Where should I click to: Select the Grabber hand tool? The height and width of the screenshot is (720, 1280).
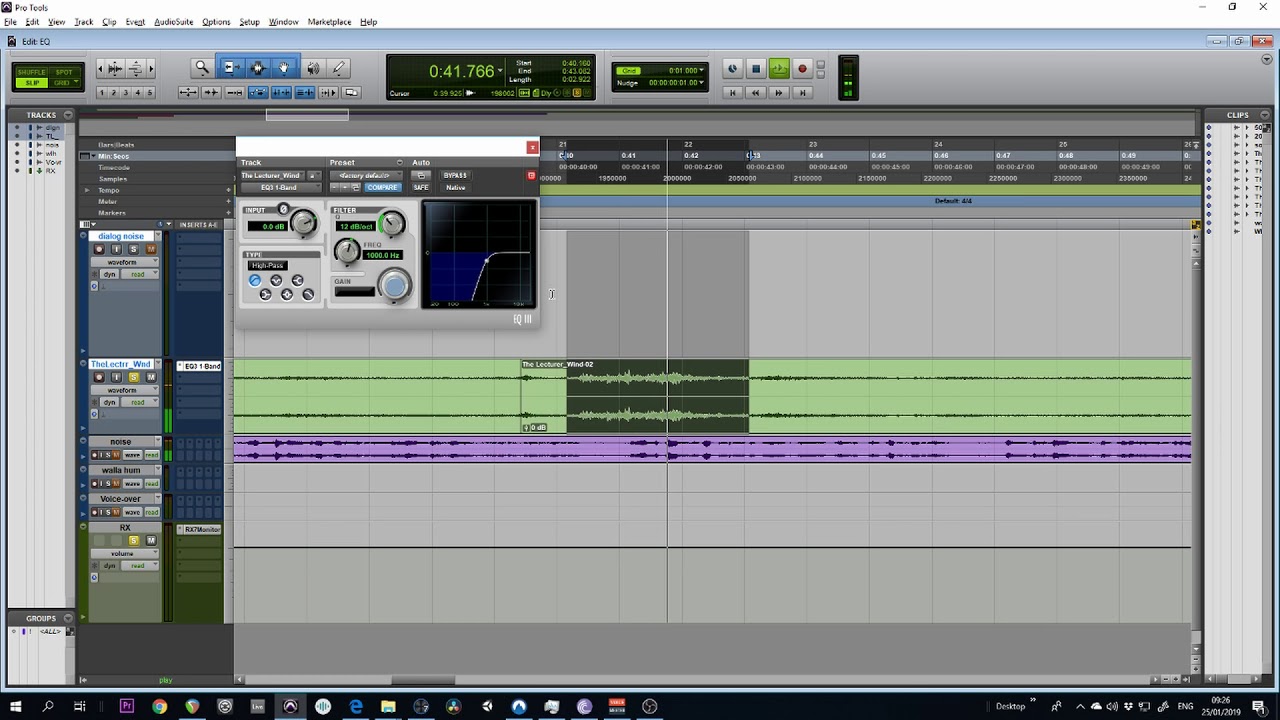[x=285, y=68]
